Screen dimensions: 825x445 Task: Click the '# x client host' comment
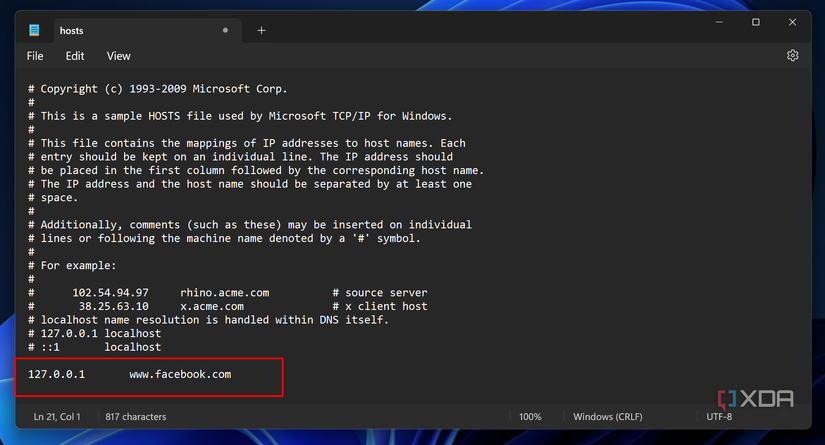tap(380, 307)
